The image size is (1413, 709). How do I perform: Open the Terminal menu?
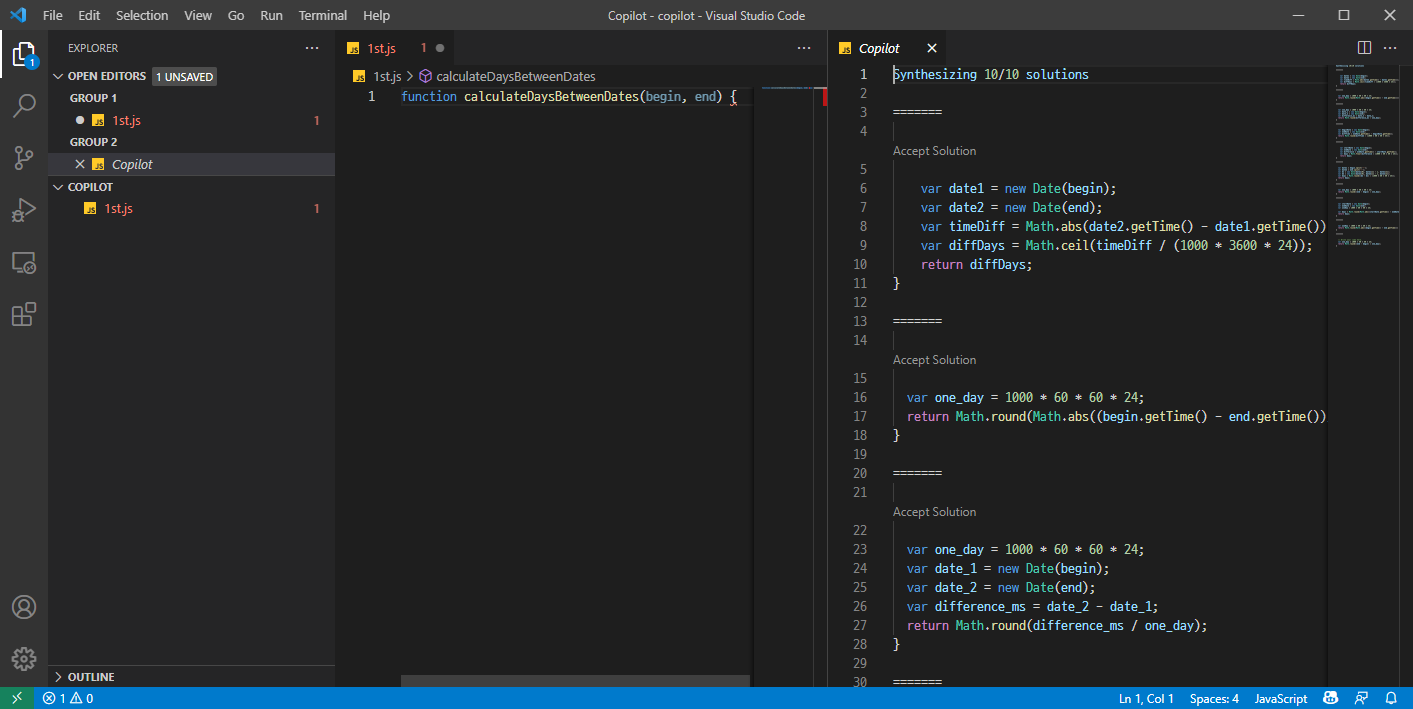point(323,15)
